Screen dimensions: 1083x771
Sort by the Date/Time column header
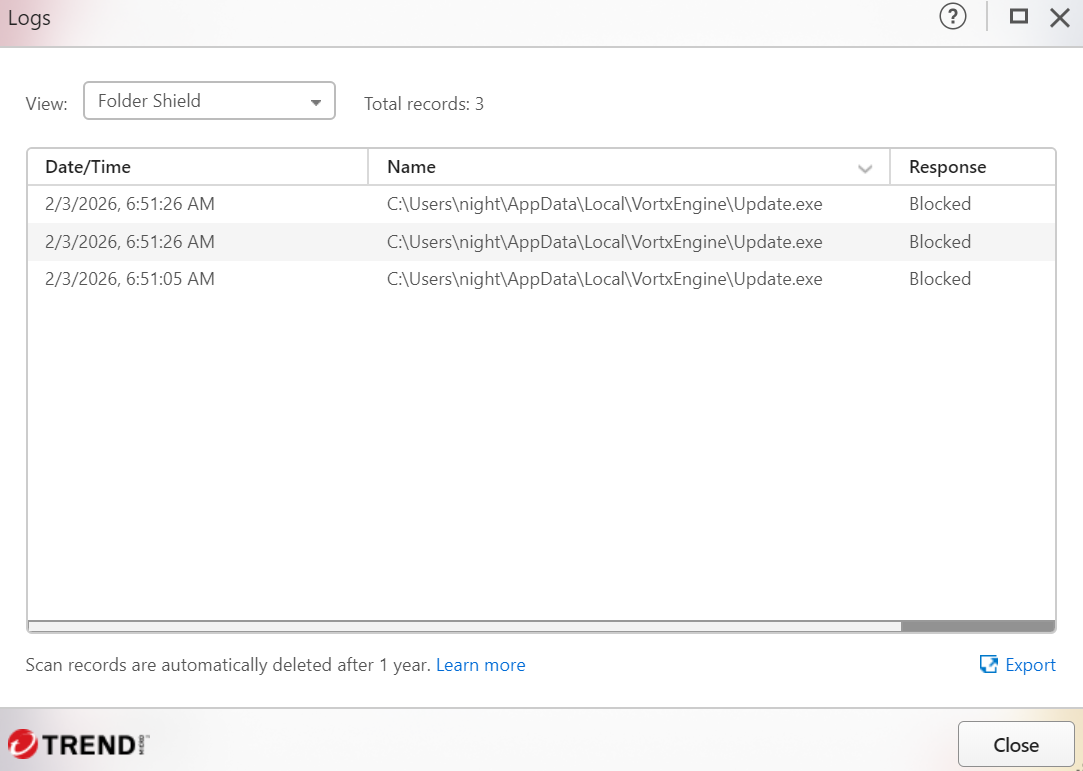click(x=198, y=166)
